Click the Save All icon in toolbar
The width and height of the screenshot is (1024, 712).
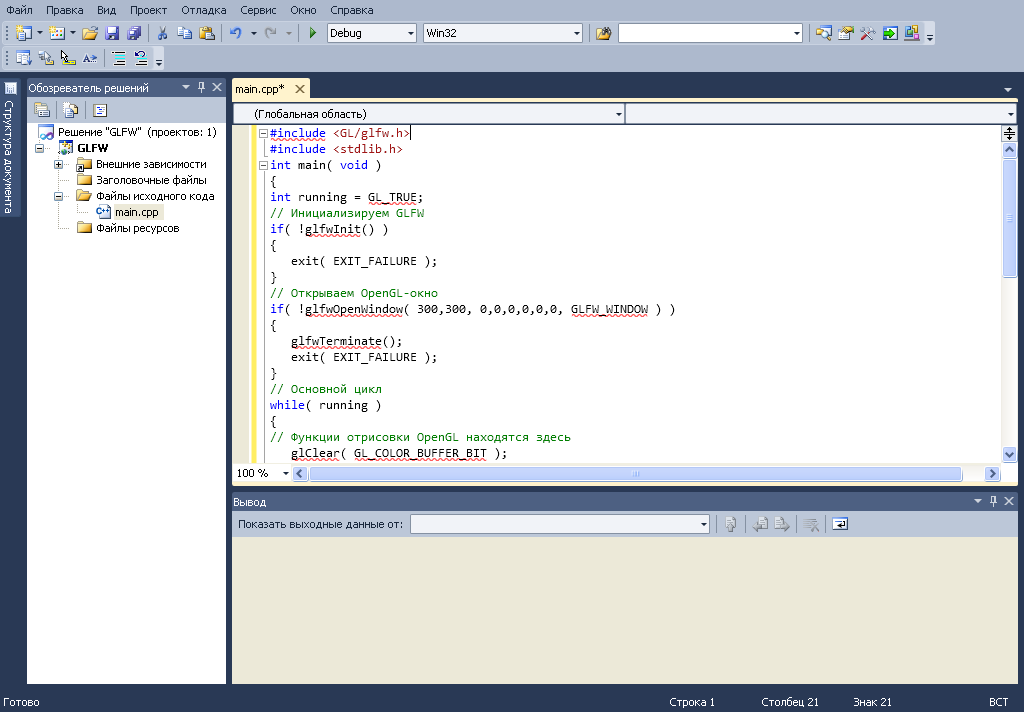[x=133, y=33]
